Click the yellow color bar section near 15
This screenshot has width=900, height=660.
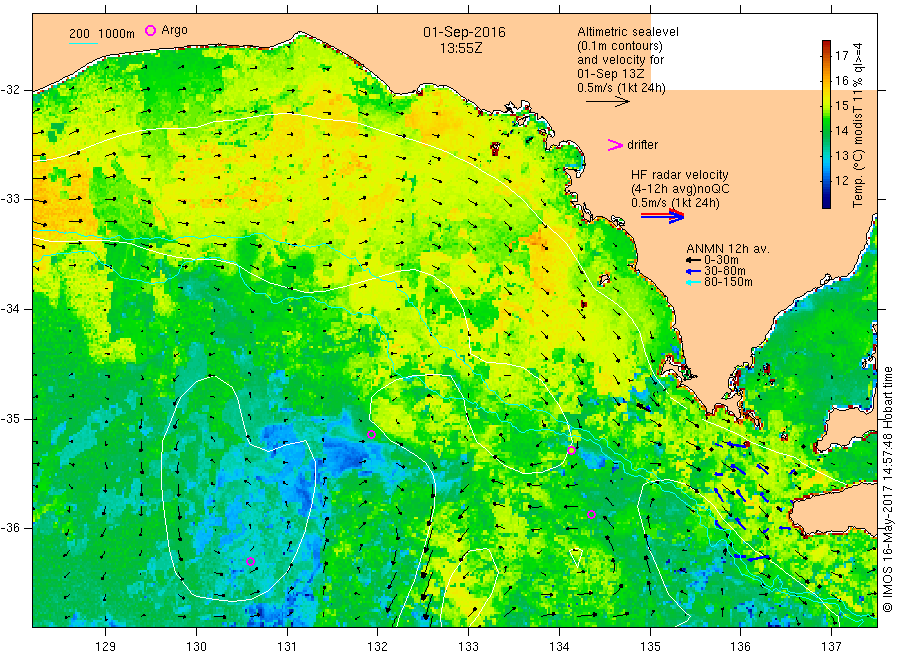click(826, 105)
